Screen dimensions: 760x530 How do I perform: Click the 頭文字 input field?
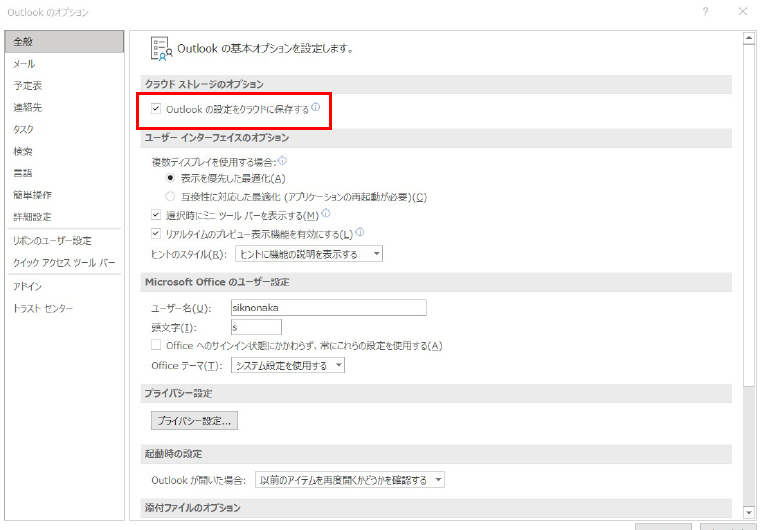coord(256,327)
